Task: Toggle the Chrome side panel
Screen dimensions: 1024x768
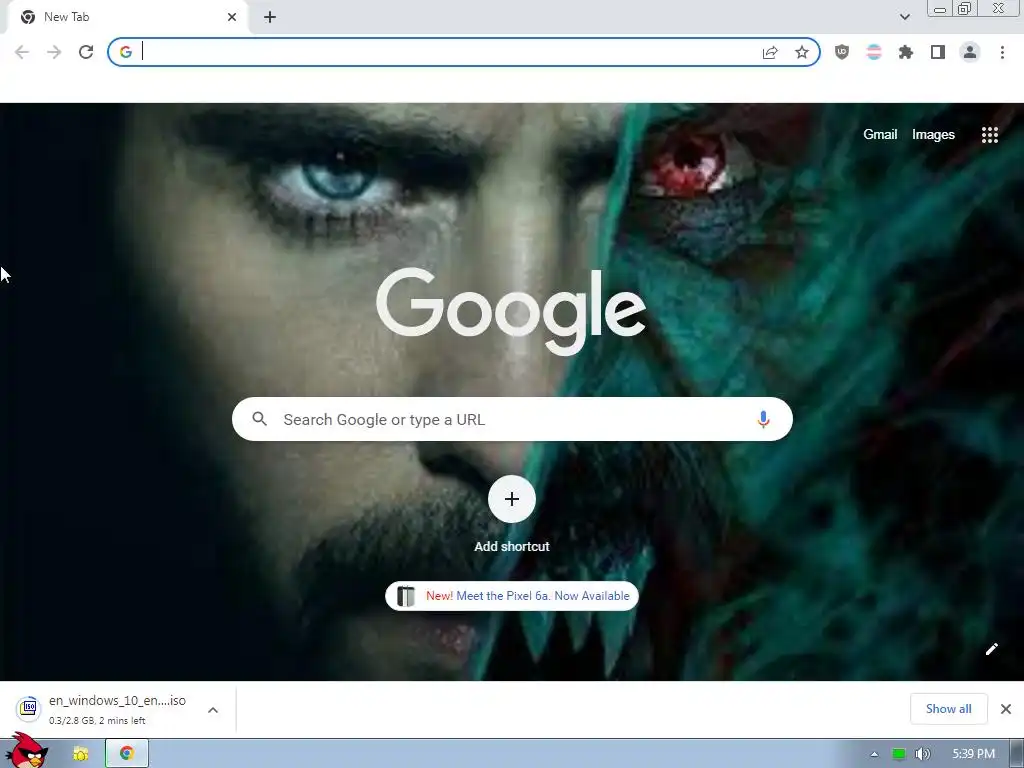Action: [938, 52]
